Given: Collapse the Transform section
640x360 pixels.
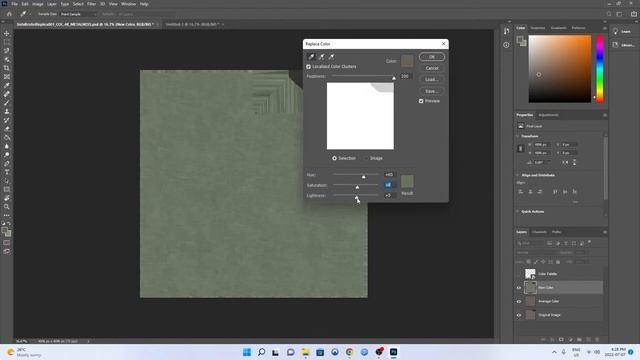Looking at the screenshot, I should (x=518, y=136).
